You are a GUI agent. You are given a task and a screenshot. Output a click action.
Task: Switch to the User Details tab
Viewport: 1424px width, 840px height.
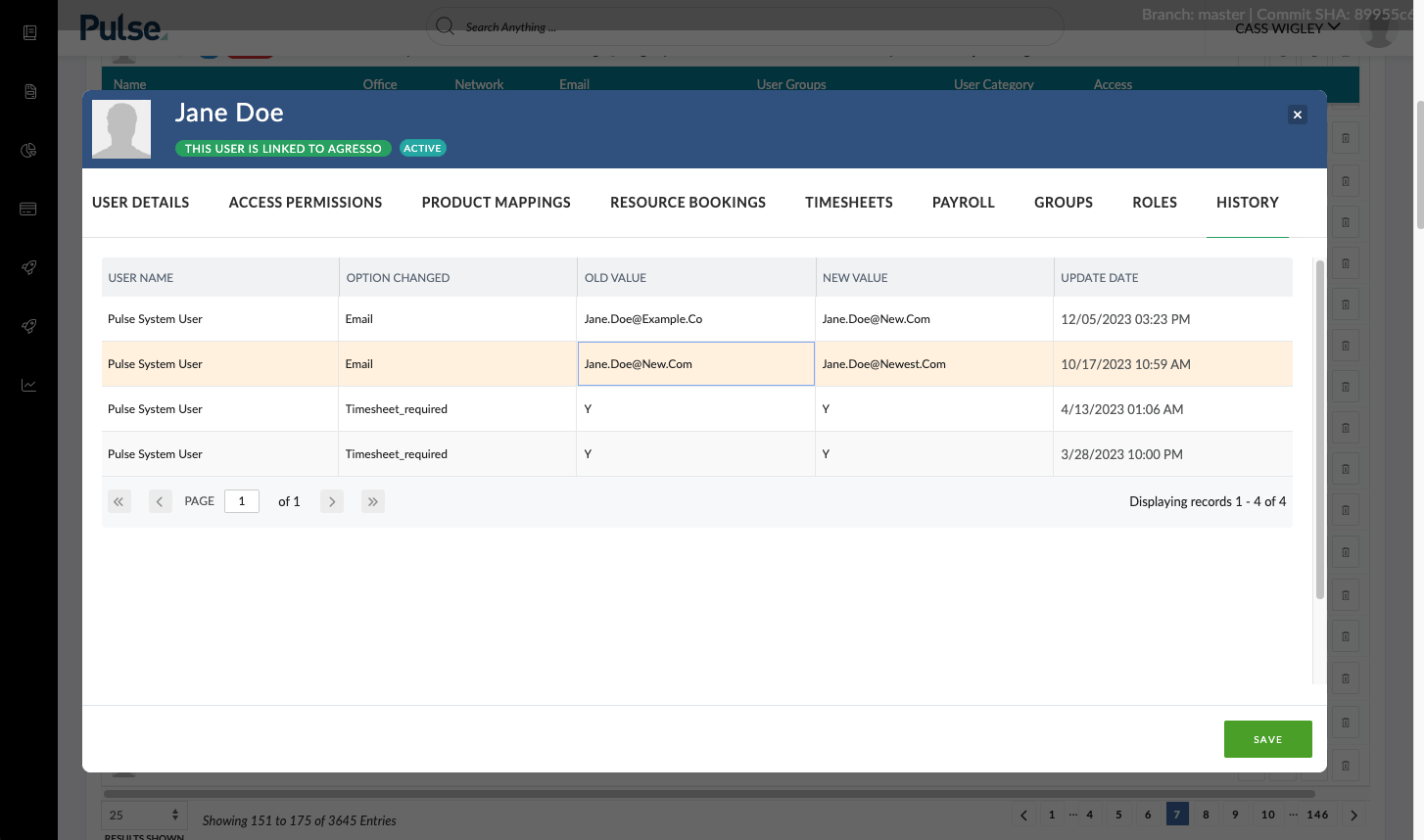point(141,203)
